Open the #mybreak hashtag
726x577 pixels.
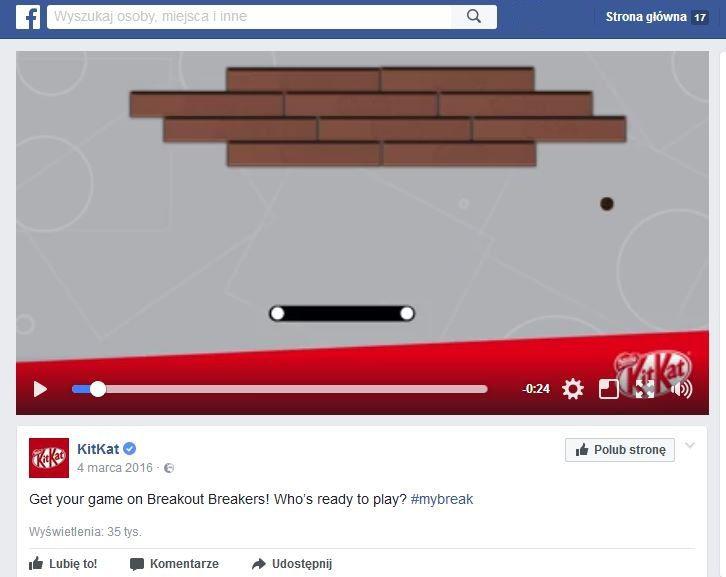click(442, 499)
